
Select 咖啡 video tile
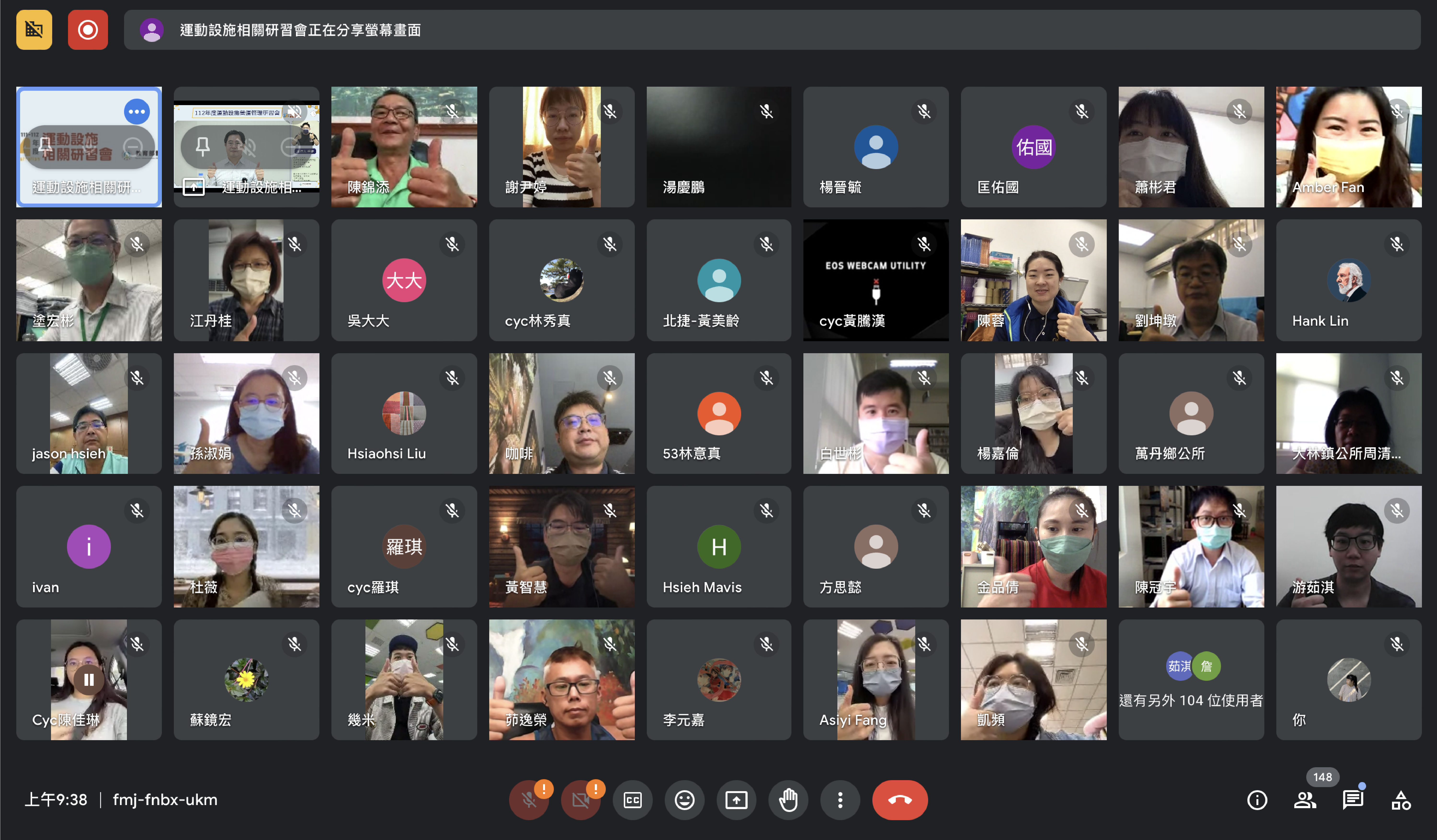562,414
